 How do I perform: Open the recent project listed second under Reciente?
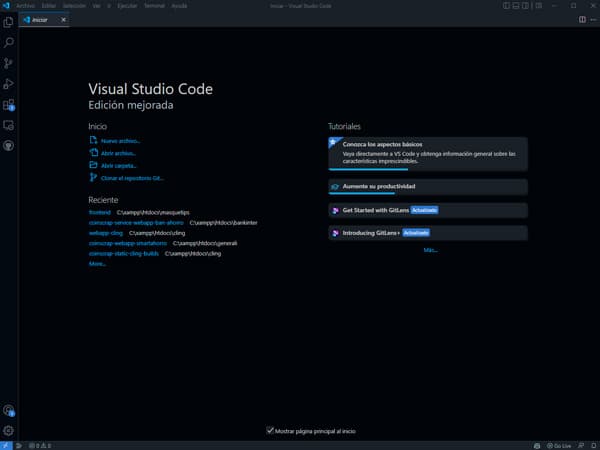point(136,223)
